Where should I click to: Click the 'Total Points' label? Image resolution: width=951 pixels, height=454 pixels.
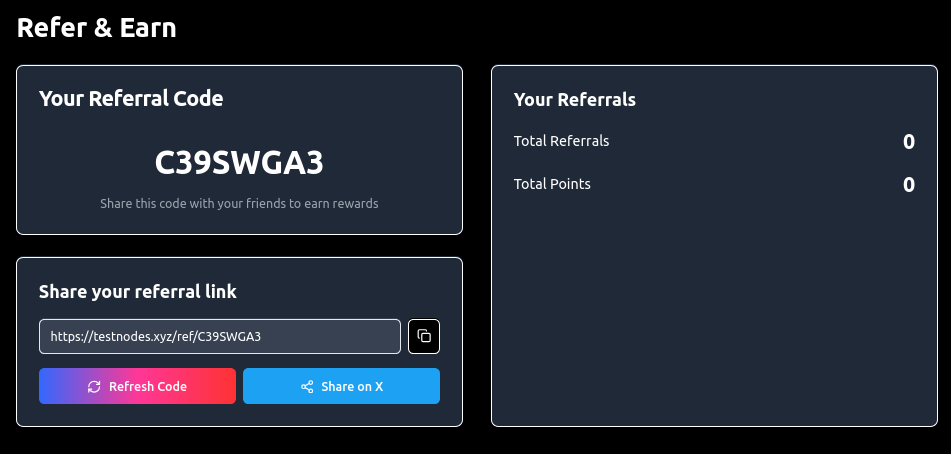[552, 184]
